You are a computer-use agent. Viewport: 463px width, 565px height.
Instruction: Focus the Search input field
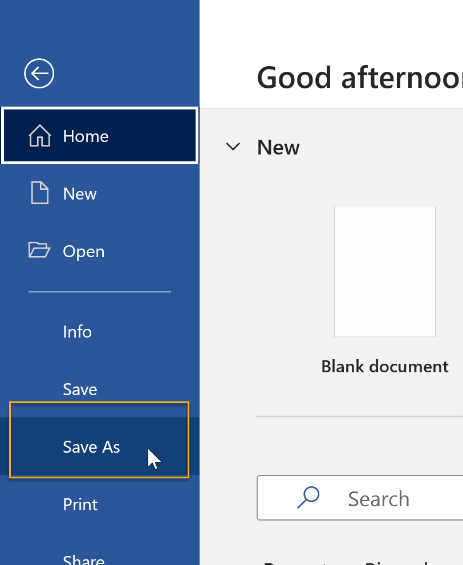click(x=360, y=498)
